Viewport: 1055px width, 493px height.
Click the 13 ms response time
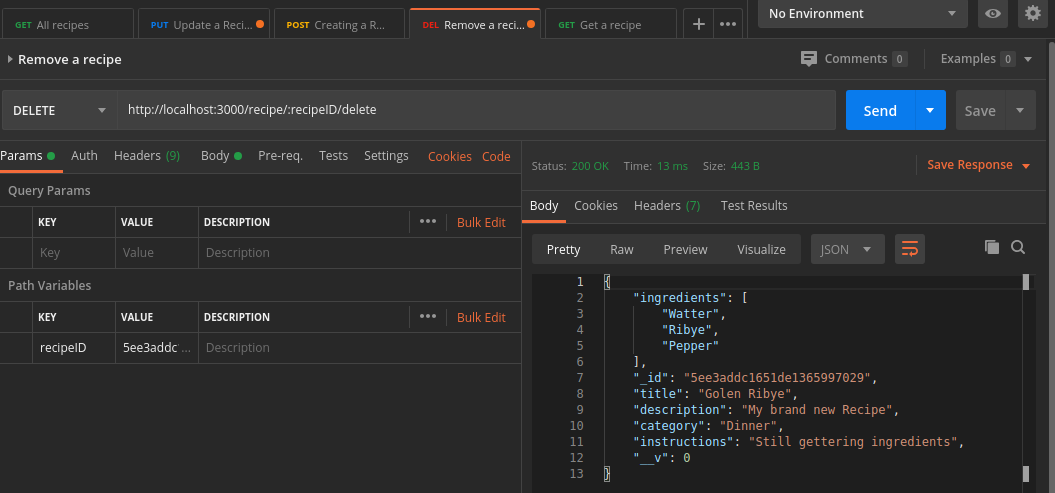point(672,166)
